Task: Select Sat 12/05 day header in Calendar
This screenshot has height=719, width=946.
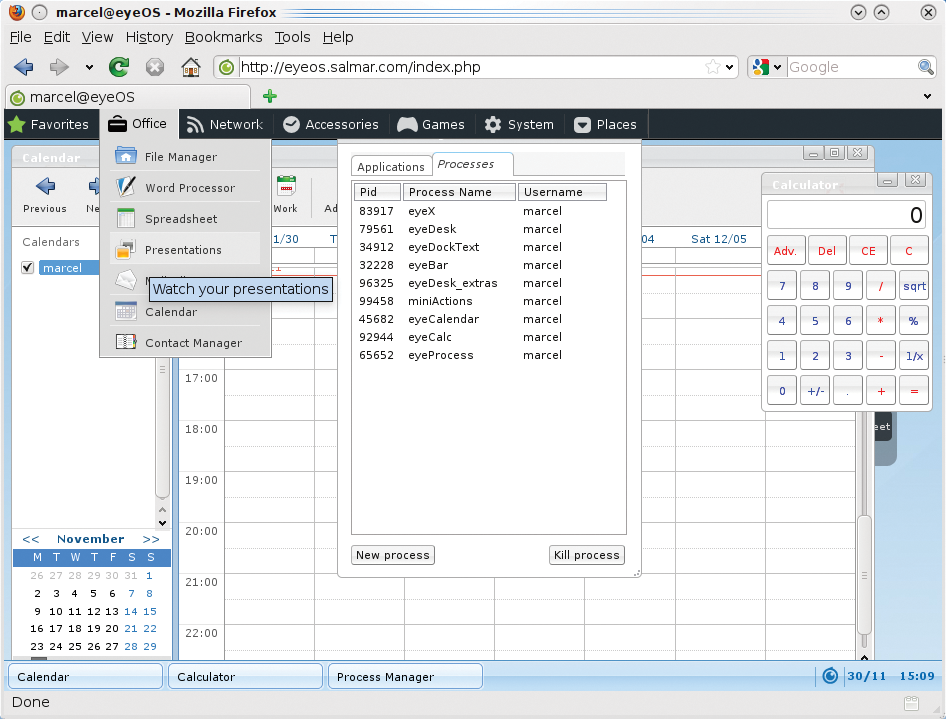Action: pyautogui.click(x=719, y=239)
